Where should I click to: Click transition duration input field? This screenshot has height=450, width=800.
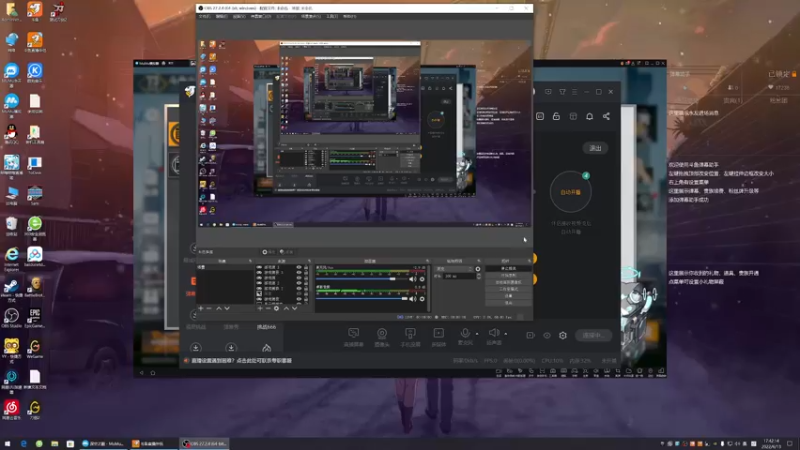(459, 276)
